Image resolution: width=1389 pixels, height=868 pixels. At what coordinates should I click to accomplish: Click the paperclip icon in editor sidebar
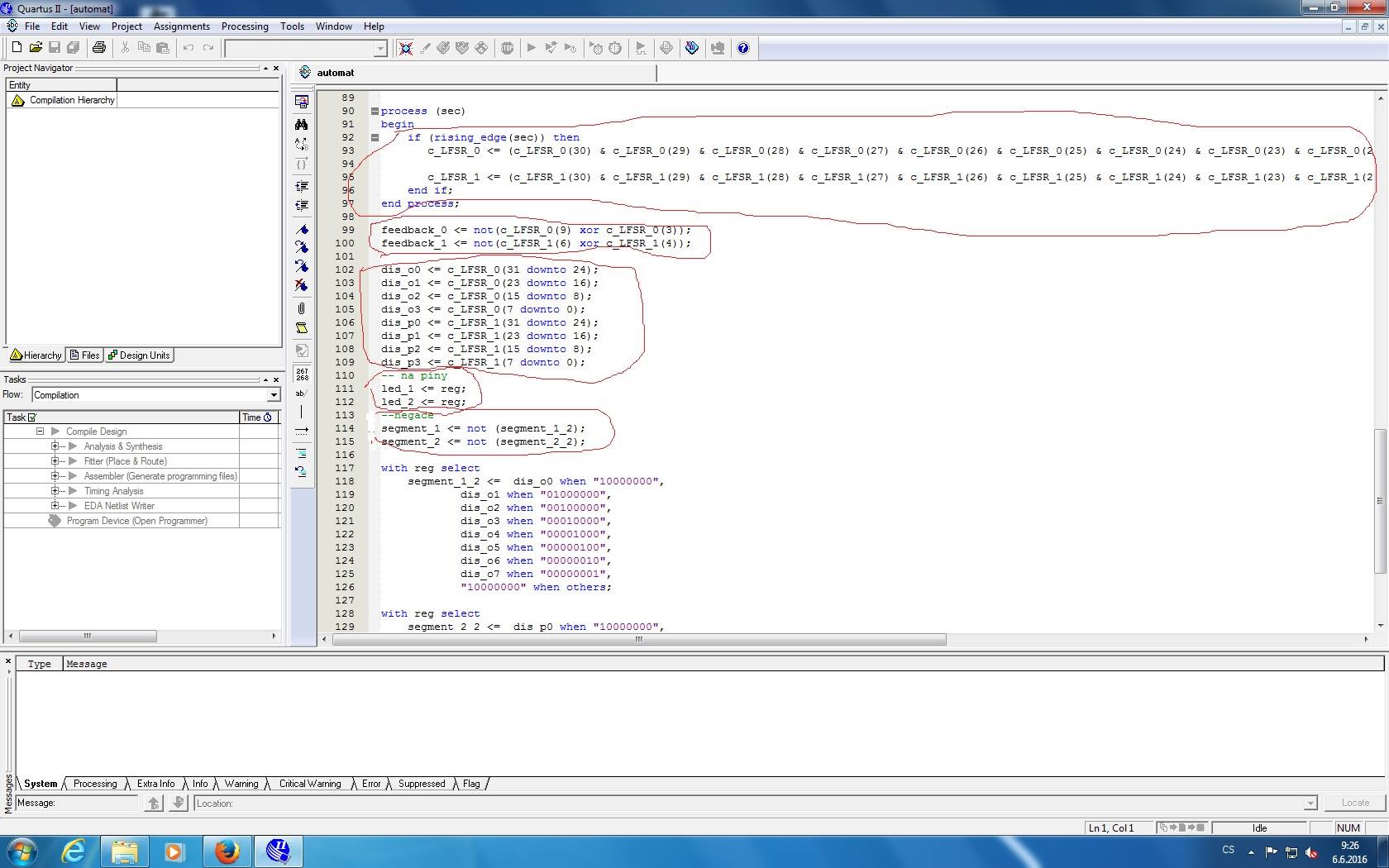point(302,308)
